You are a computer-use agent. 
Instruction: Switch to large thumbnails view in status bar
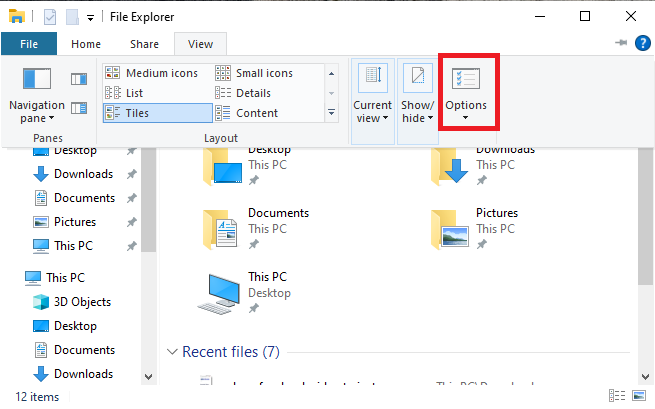click(x=637, y=397)
